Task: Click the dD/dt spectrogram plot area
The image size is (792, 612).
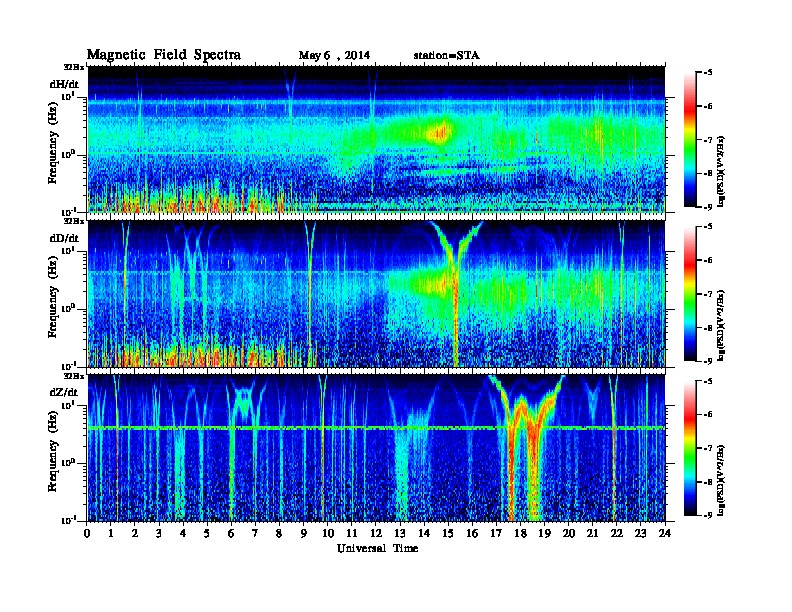Action: (x=377, y=294)
